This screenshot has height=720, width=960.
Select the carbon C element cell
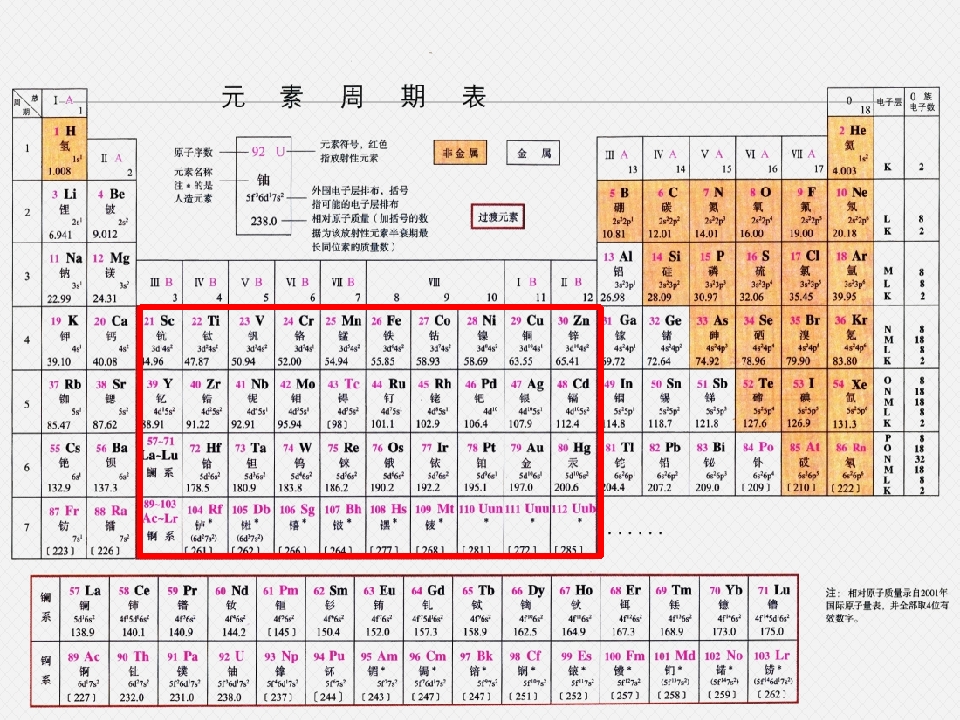667,211
